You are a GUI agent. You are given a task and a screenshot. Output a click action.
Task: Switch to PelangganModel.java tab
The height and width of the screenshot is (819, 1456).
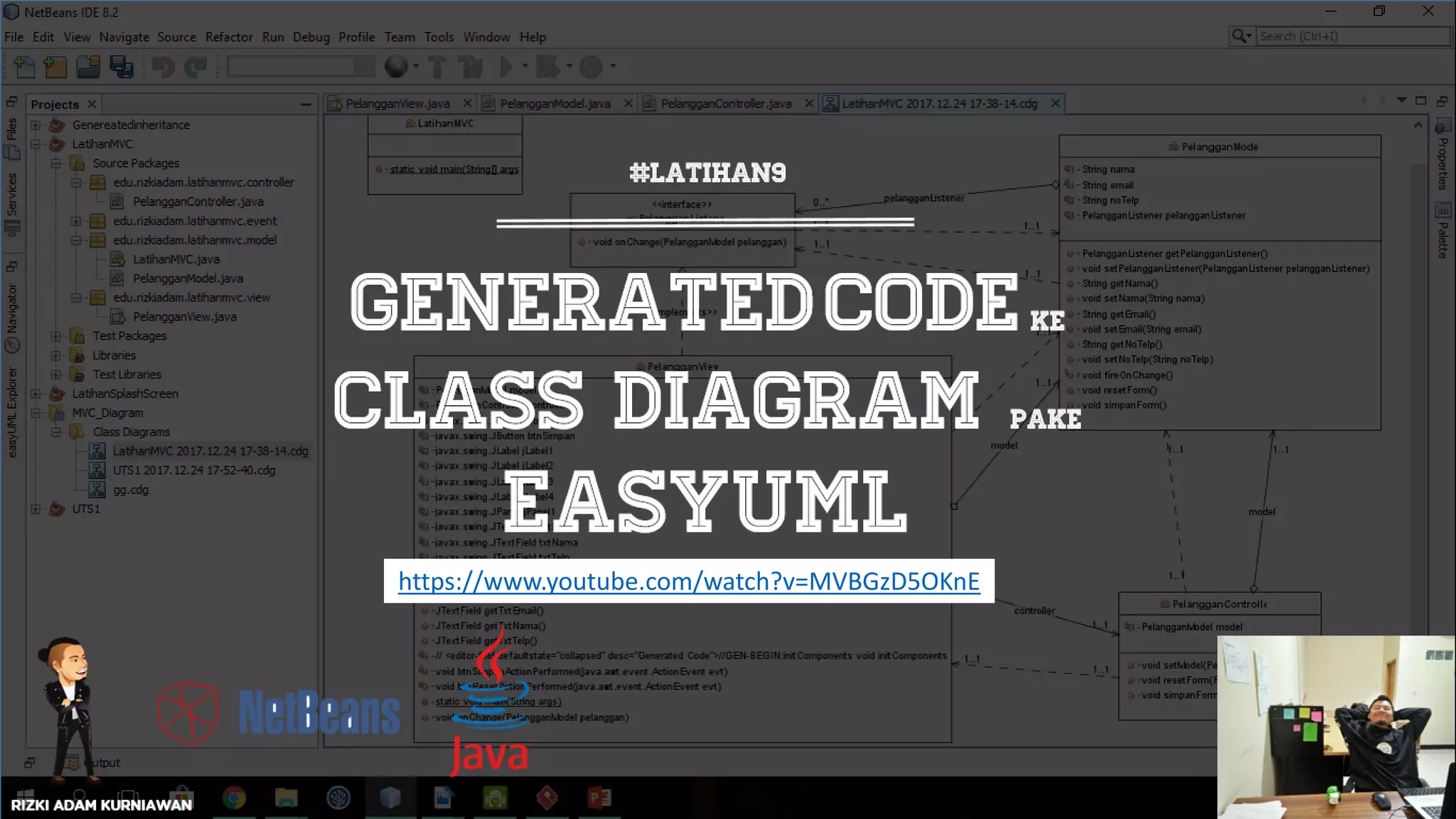(x=555, y=104)
